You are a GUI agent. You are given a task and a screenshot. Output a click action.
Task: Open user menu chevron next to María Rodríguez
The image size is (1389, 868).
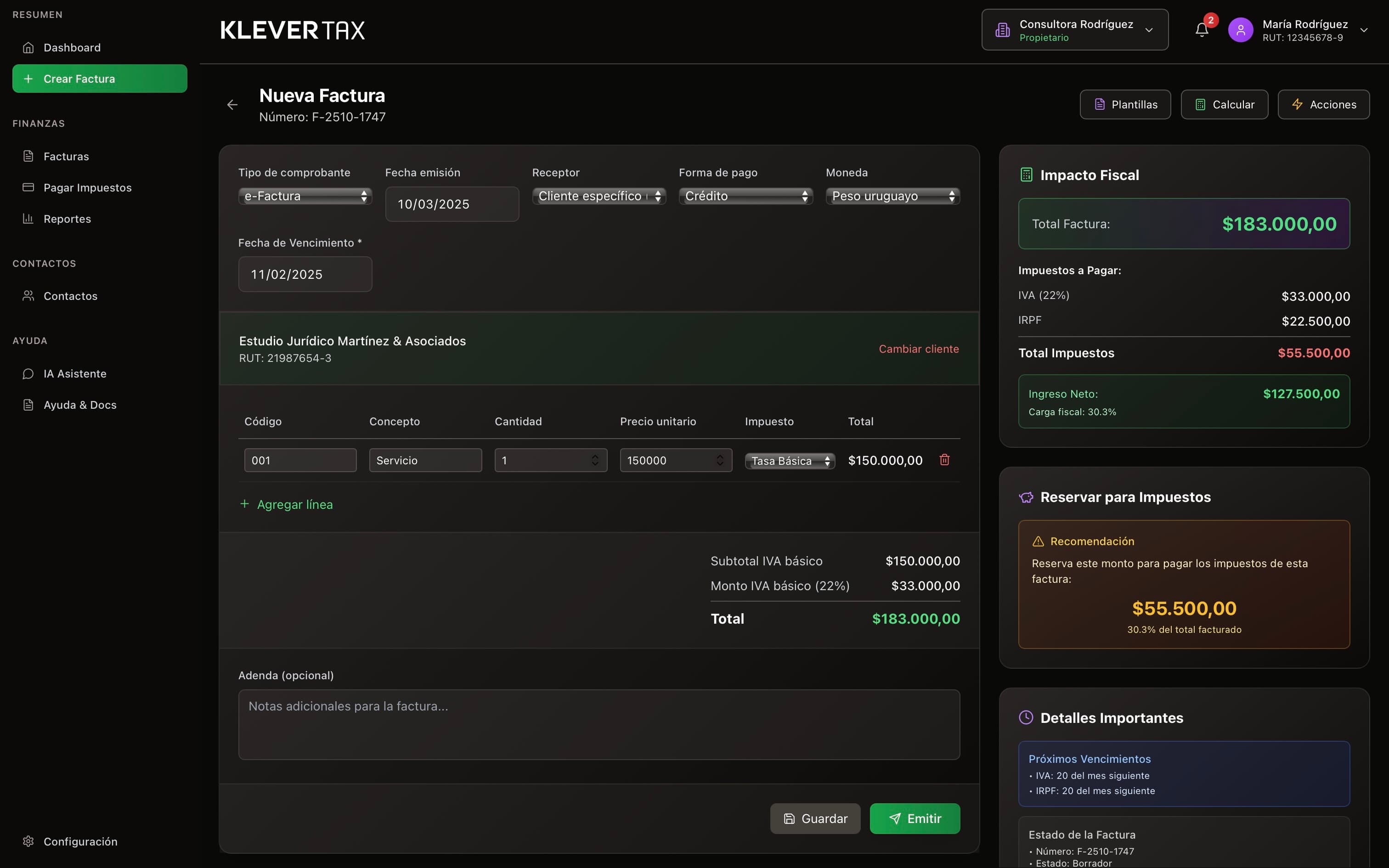click(x=1364, y=30)
